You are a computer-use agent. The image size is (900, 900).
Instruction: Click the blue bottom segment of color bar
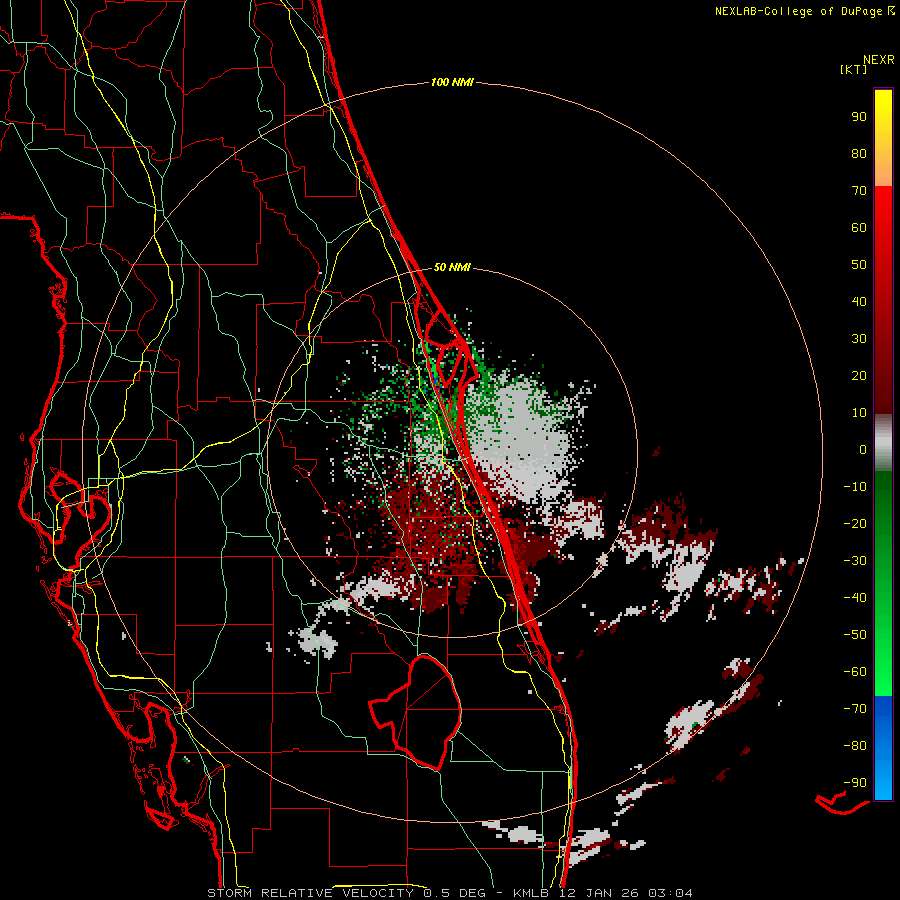(883, 748)
